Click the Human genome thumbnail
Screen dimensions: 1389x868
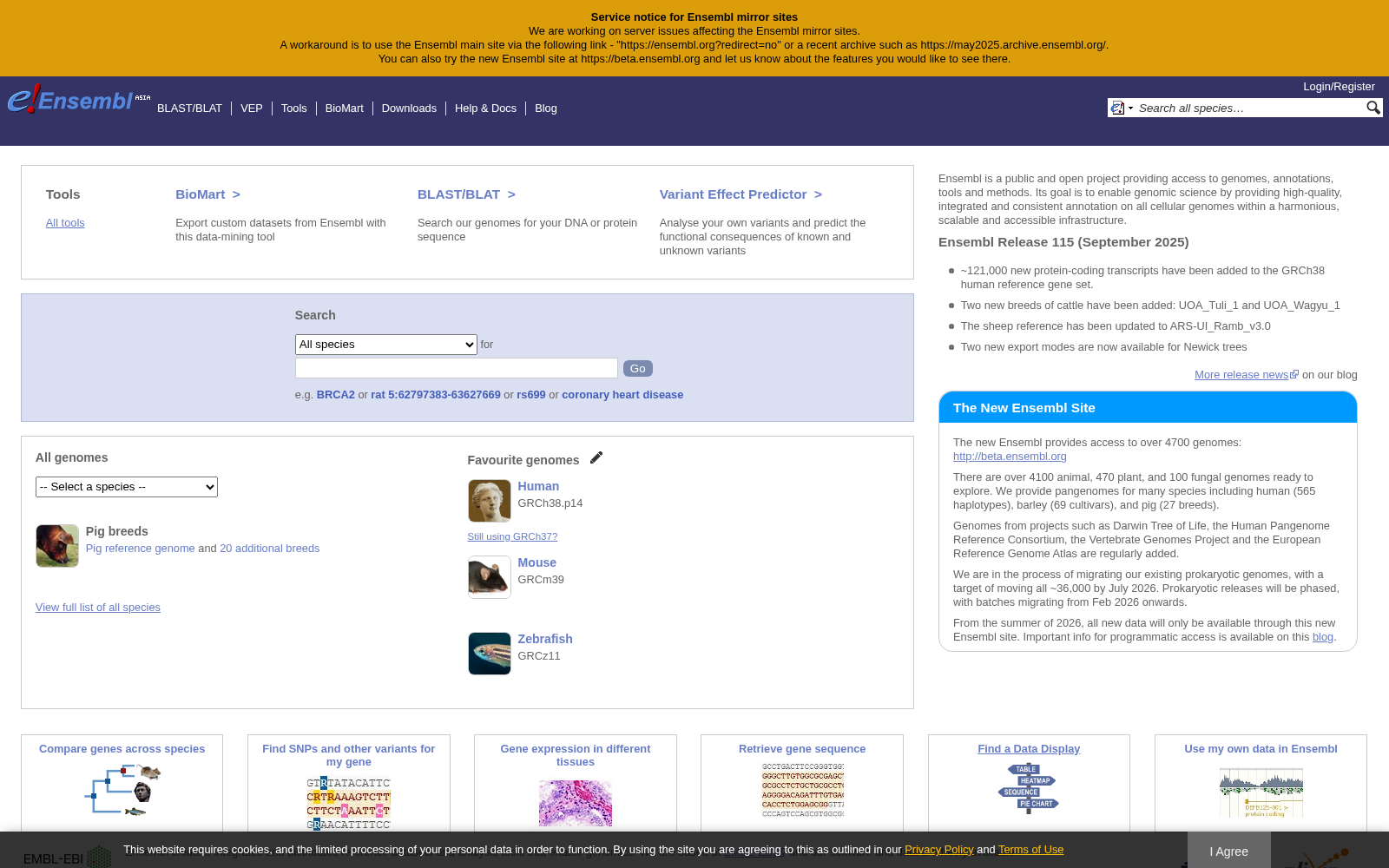coord(490,501)
